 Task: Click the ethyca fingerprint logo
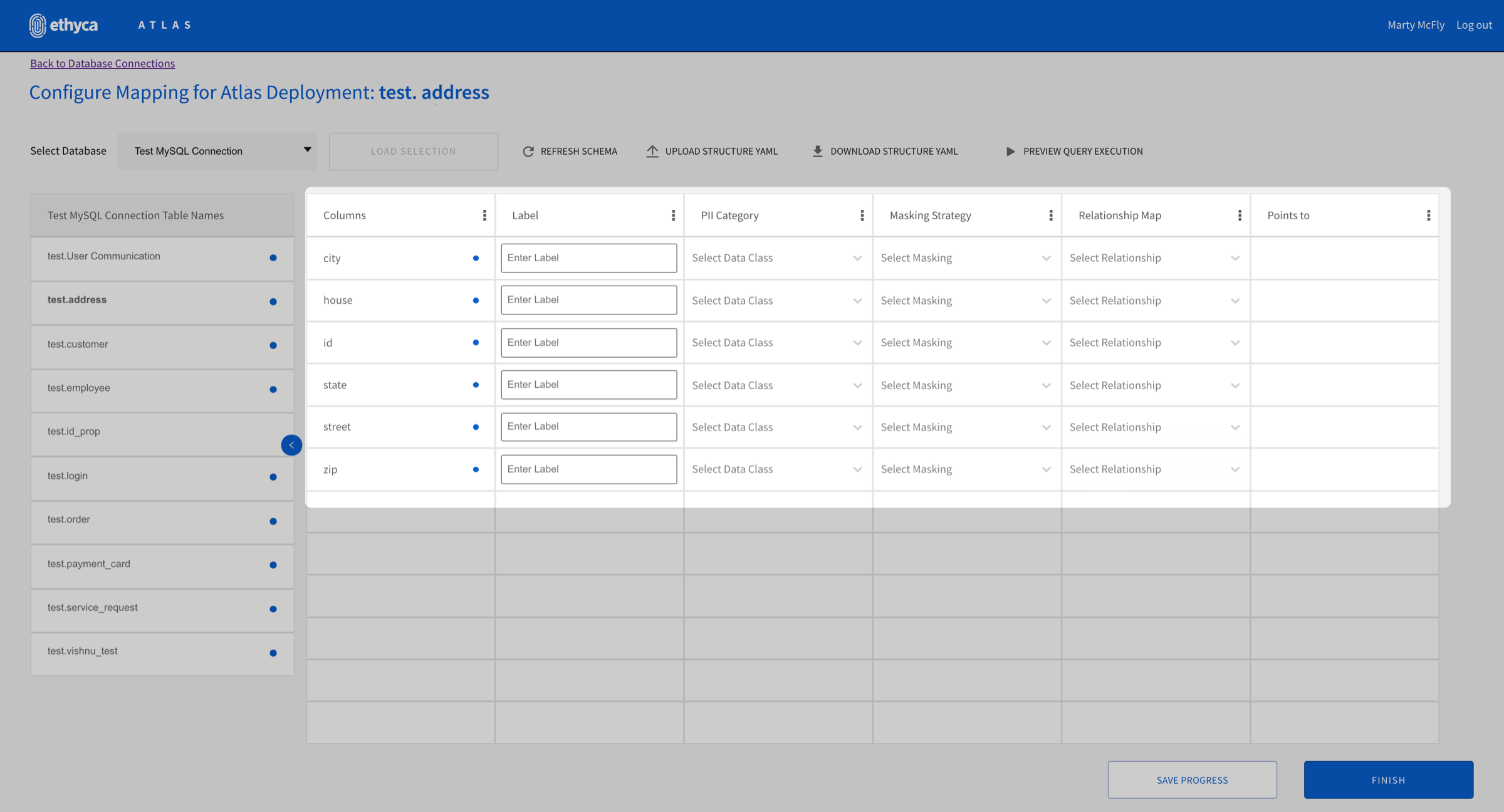click(38, 25)
